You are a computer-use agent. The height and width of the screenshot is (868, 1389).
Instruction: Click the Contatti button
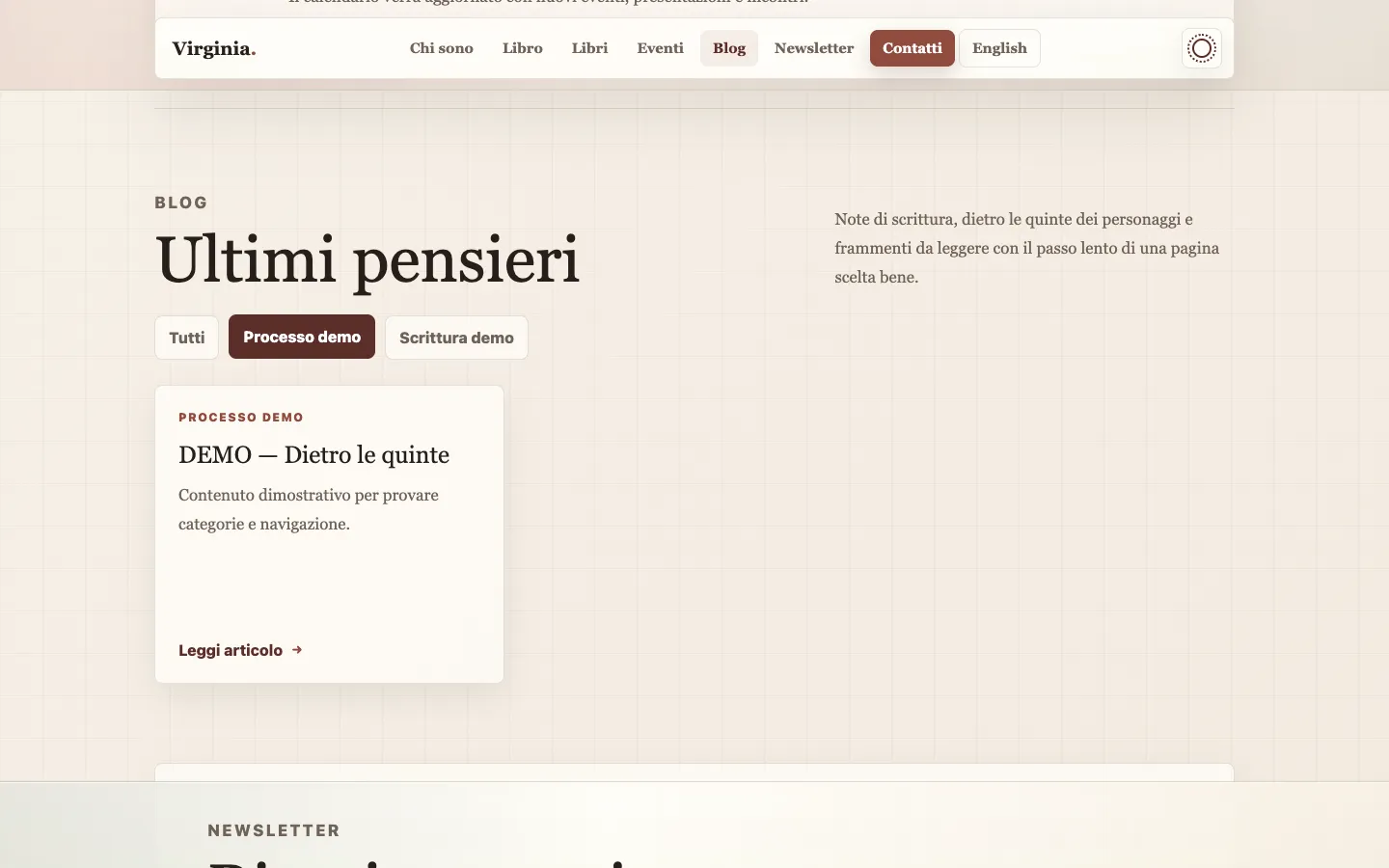[912, 48]
